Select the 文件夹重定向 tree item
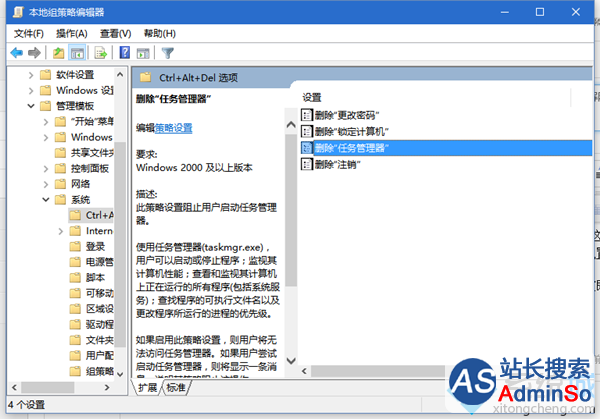 tap(99, 340)
